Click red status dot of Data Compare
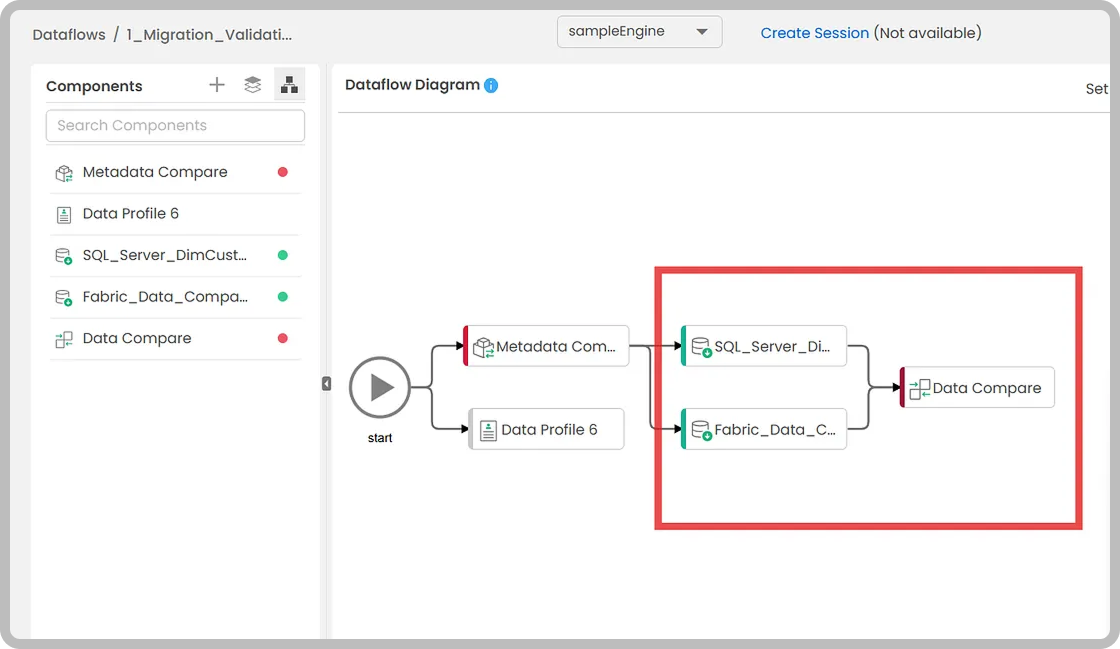This screenshot has width=1120, height=649. click(x=283, y=338)
